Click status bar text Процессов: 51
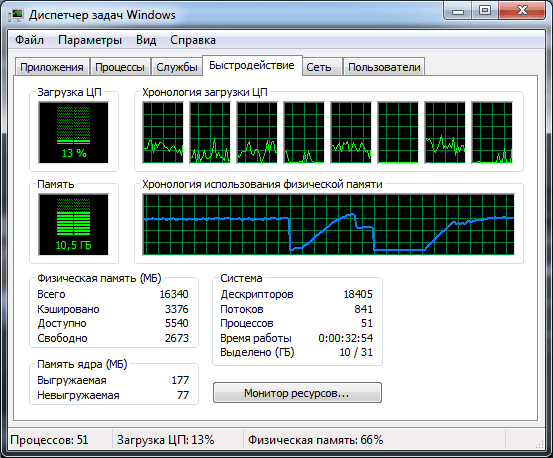 click(49, 440)
